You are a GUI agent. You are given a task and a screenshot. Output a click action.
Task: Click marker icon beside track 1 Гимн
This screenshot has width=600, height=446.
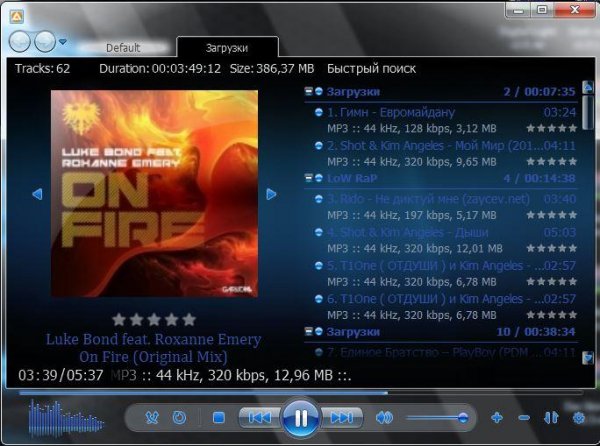click(x=318, y=112)
